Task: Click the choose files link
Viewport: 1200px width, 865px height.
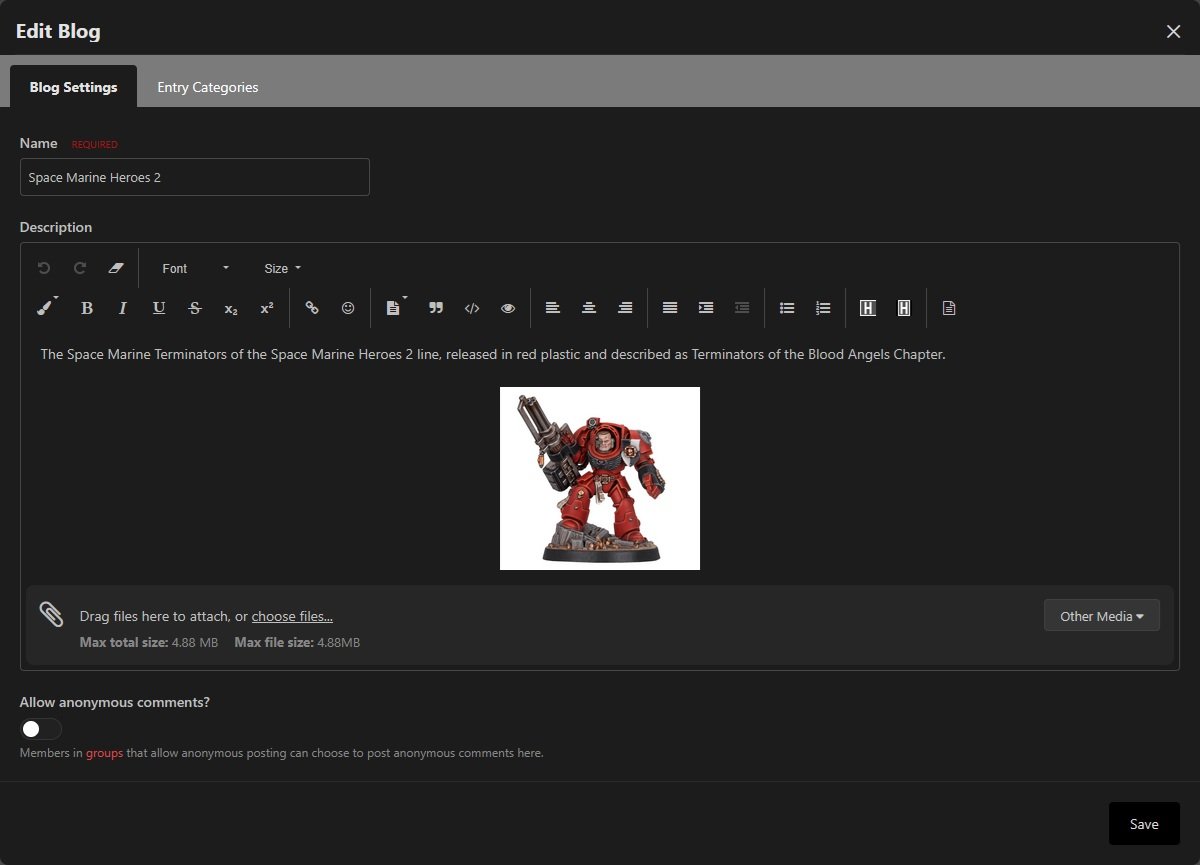Action: pyautogui.click(x=292, y=617)
